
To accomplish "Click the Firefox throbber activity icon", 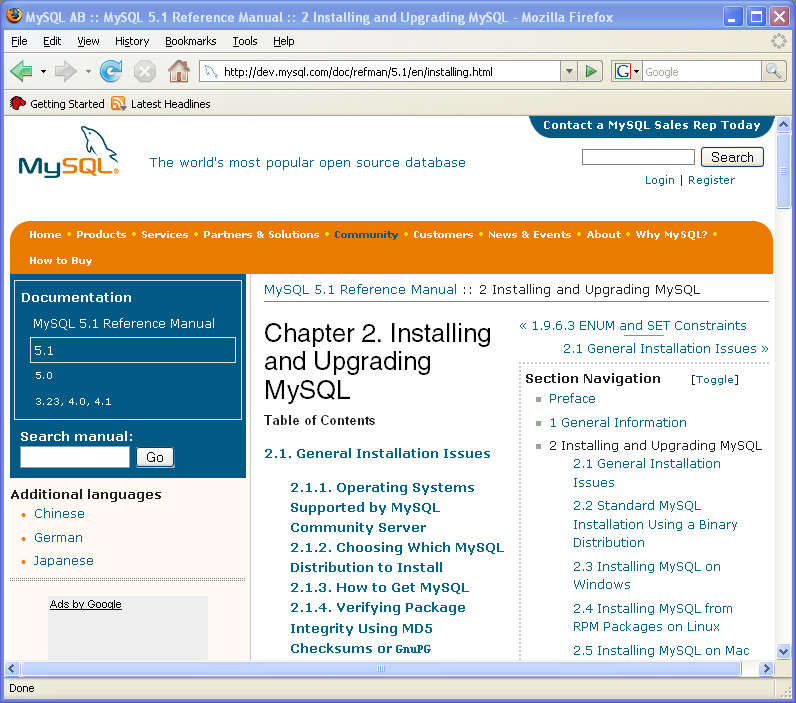I will (778, 41).
